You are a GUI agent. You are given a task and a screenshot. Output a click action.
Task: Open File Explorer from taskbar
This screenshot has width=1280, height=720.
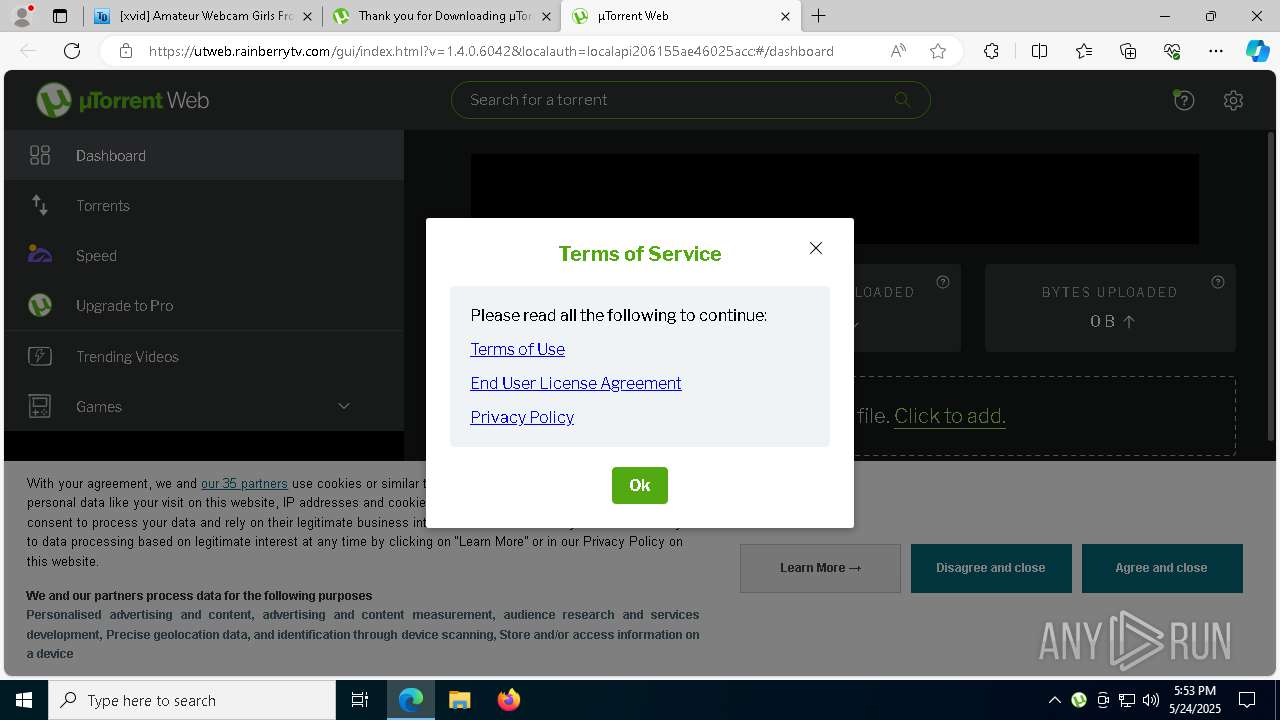[x=459, y=700]
